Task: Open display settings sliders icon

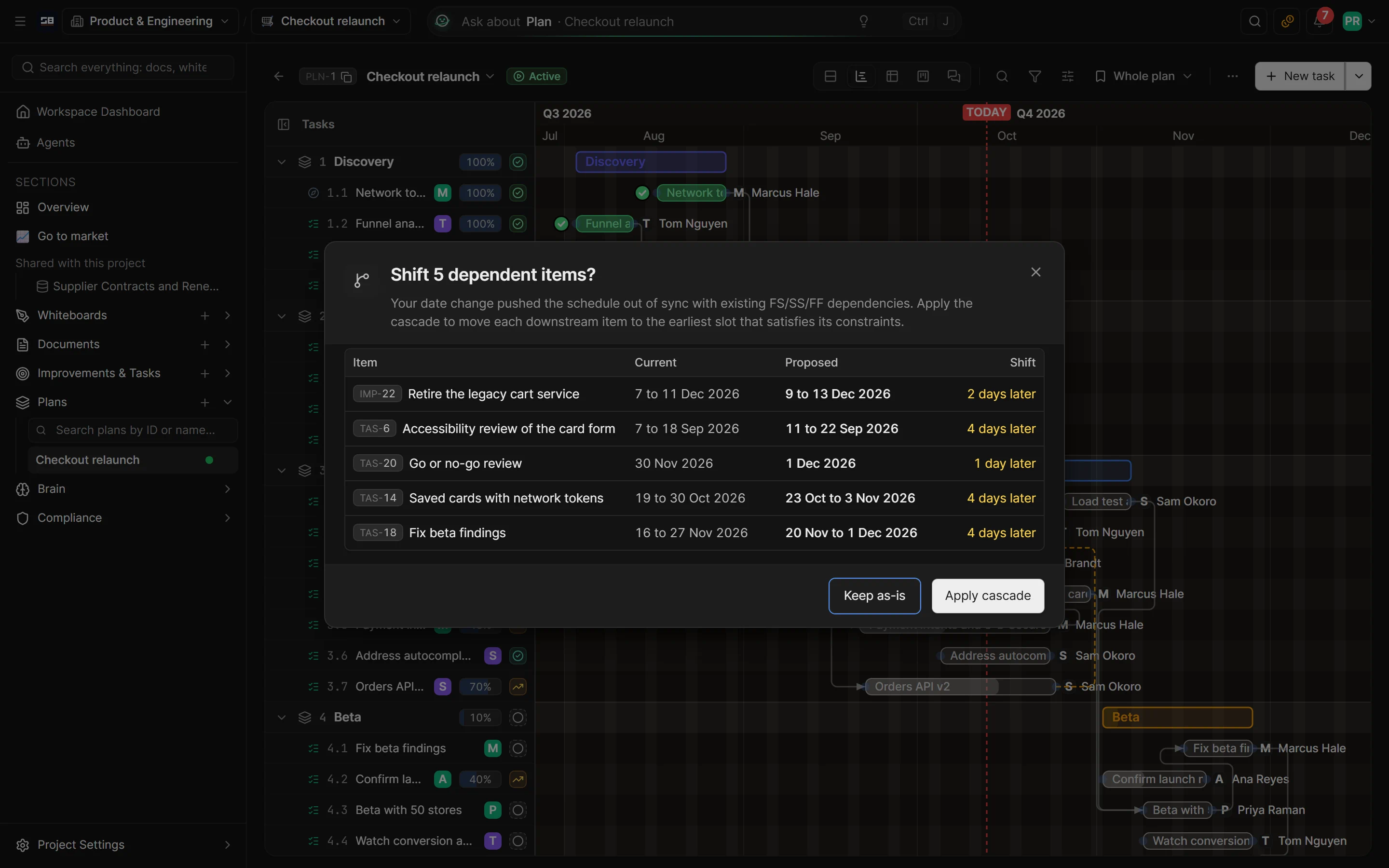Action: tap(1068, 76)
